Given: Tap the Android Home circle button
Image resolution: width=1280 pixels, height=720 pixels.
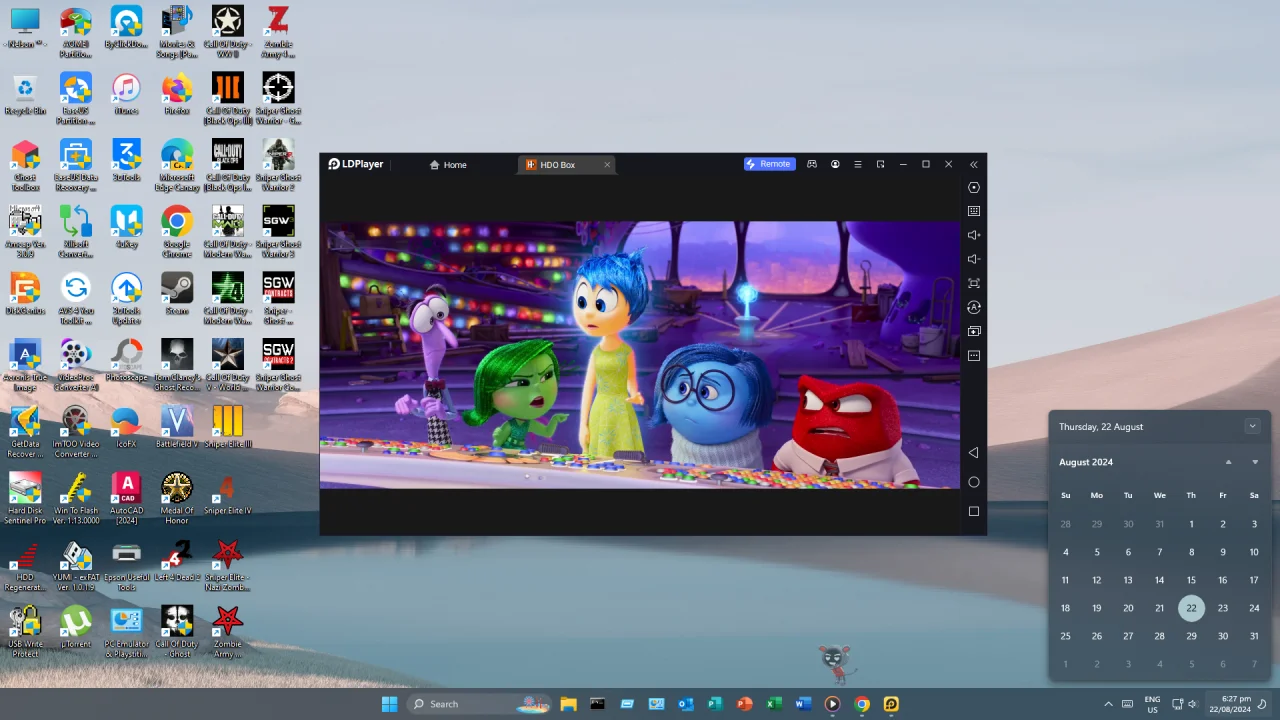Looking at the screenshot, I should pos(974,482).
